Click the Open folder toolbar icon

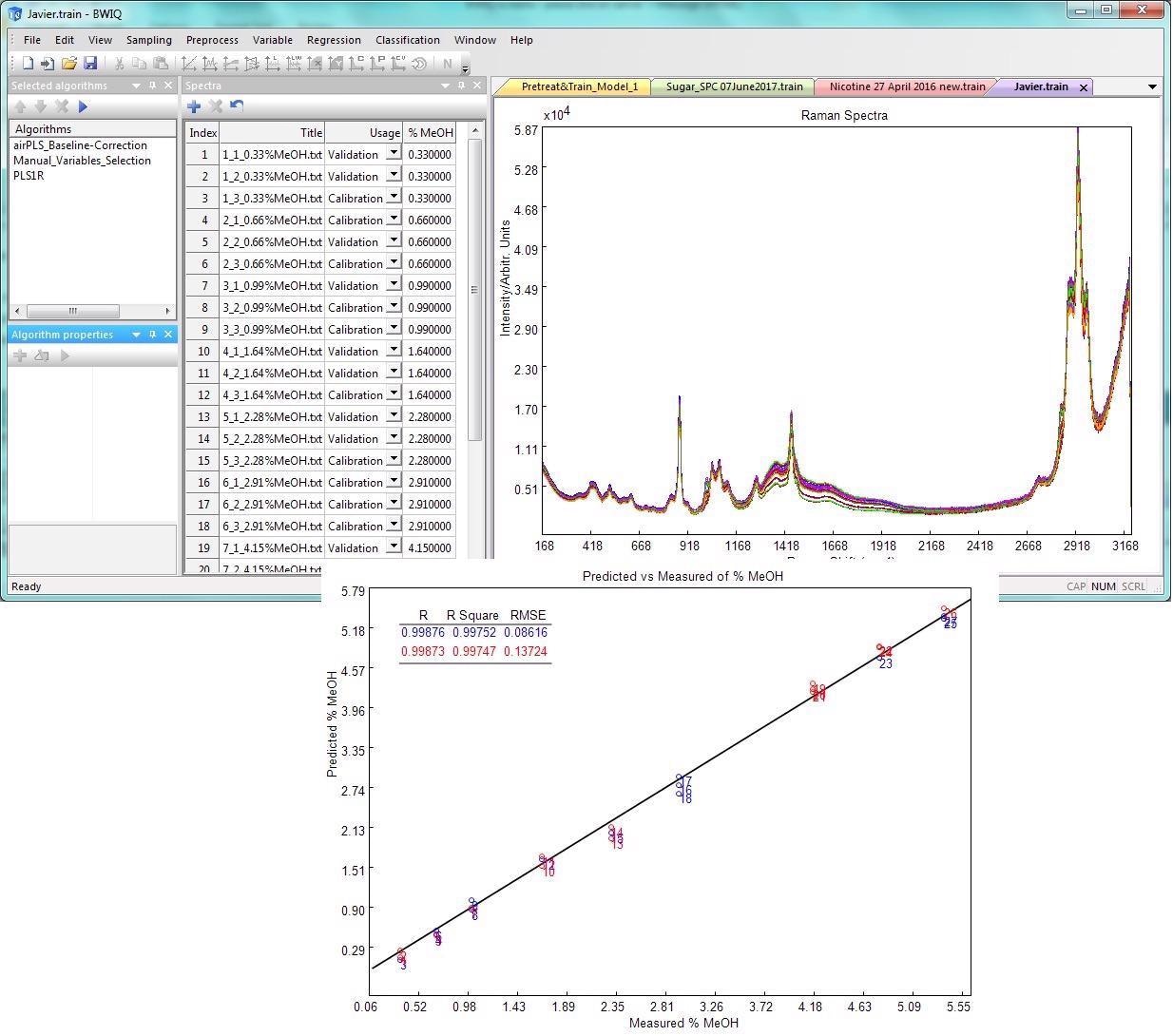pyautogui.click(x=68, y=64)
